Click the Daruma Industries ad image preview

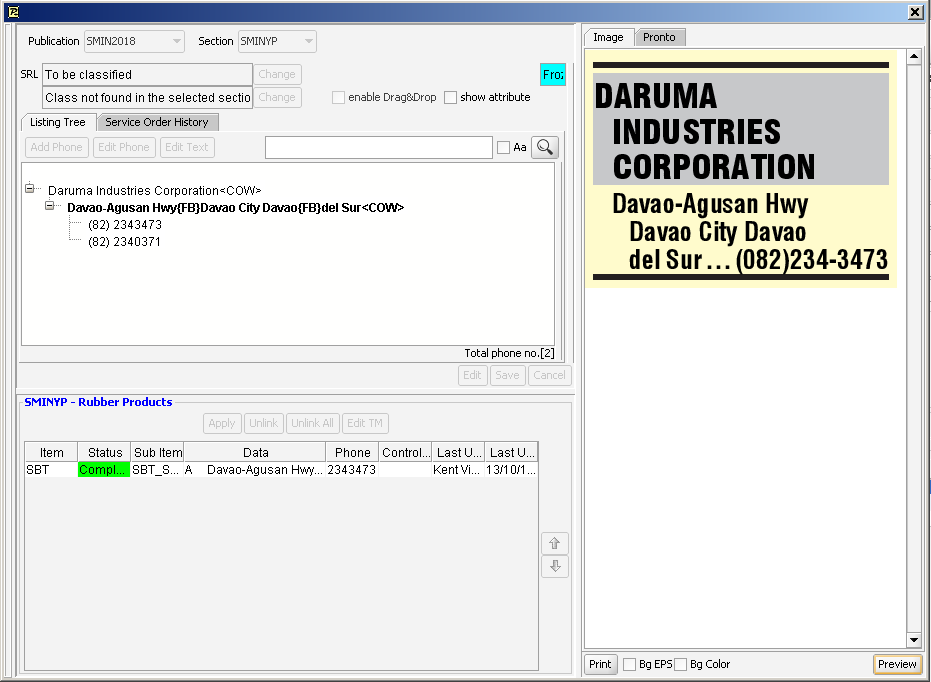(x=741, y=169)
